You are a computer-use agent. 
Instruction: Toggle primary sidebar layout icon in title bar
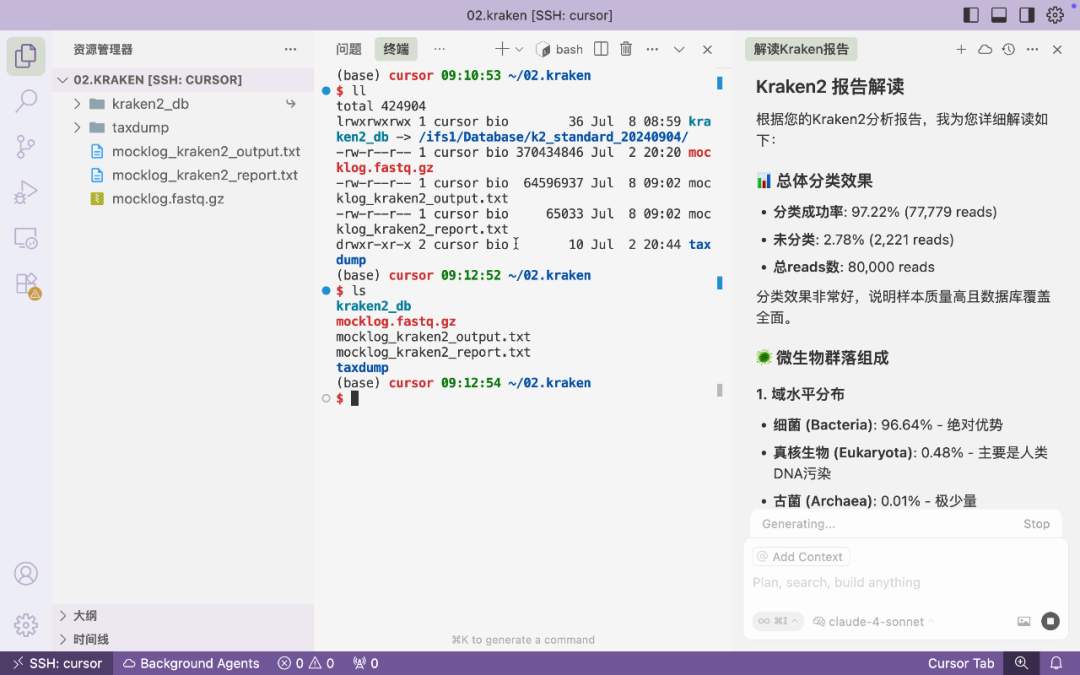(971, 15)
